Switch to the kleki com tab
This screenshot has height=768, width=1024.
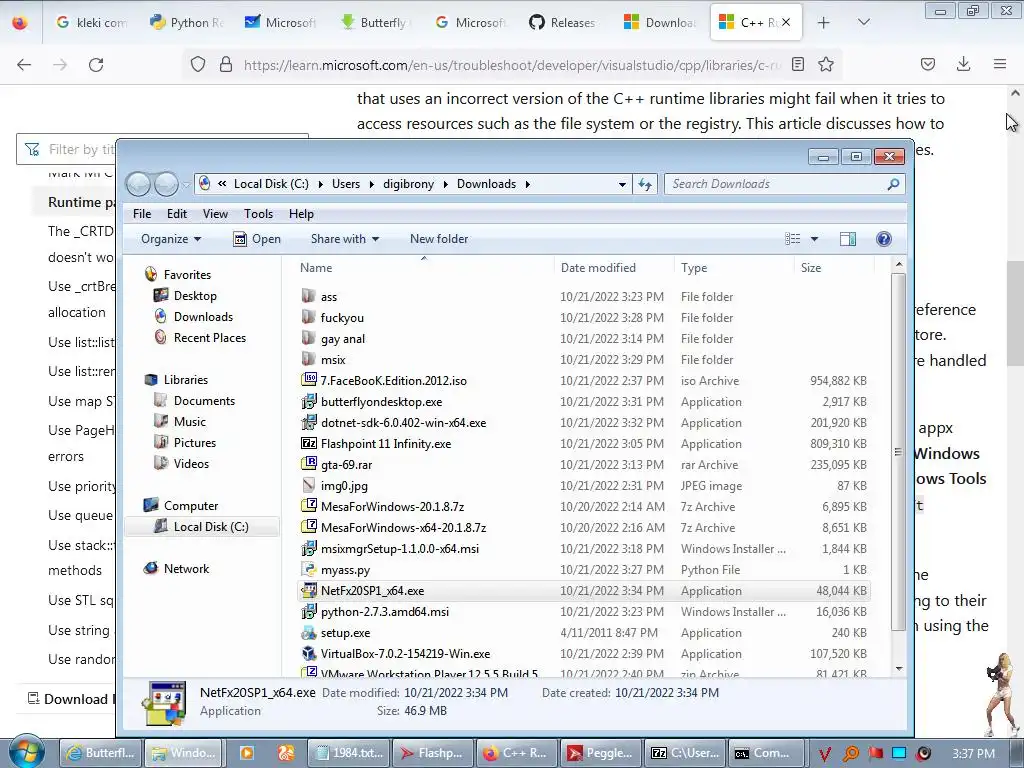point(91,23)
